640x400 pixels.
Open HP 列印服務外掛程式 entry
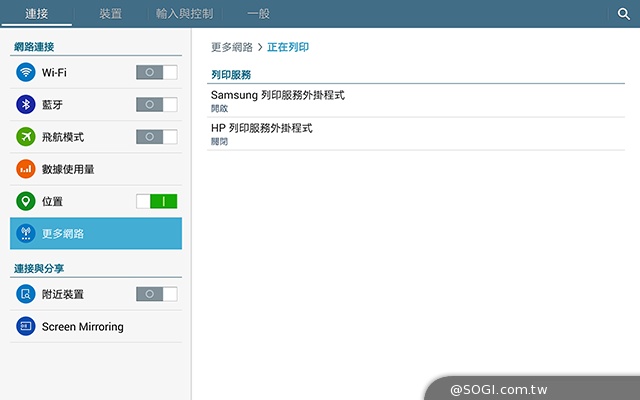click(x=416, y=134)
